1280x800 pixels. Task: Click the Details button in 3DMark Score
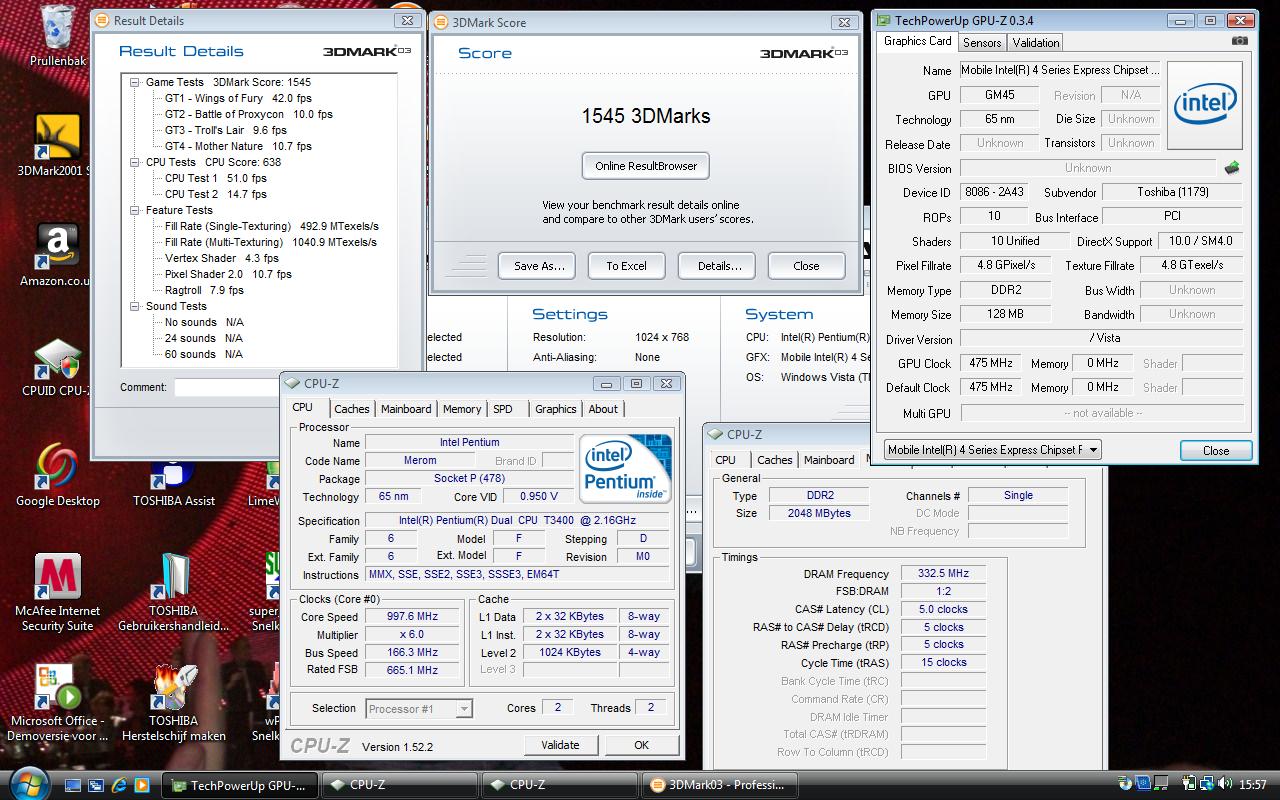point(719,266)
